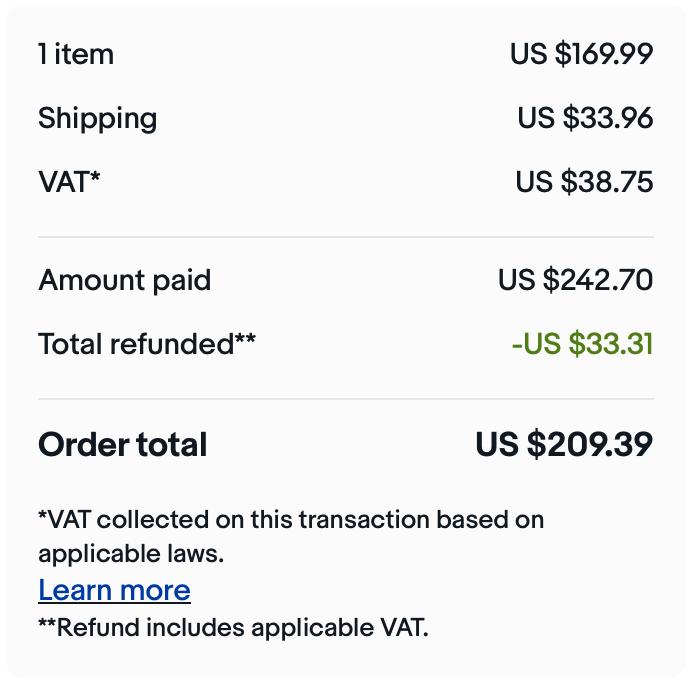700x684 pixels.
Task: Click the "**Refund includes applicable VAT." footnote
Action: 233,628
